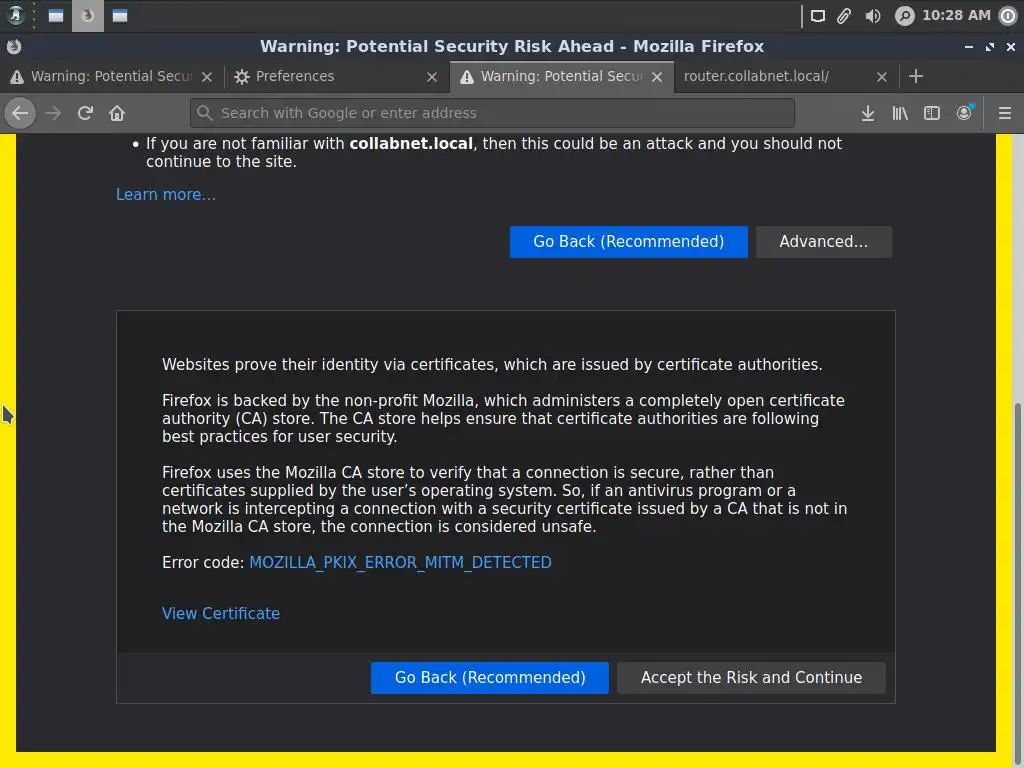1024x768 pixels.
Task: Toggle the sidebar view icon
Action: 932,113
